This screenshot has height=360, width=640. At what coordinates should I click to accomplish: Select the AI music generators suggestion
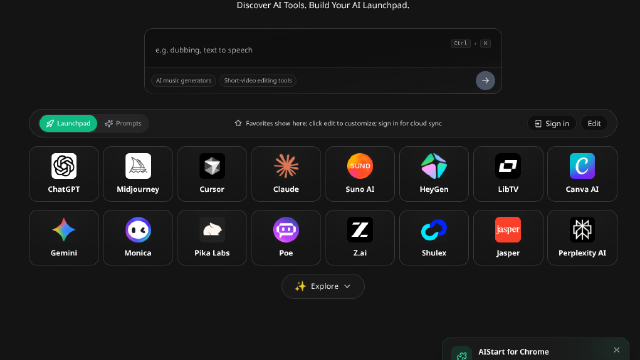[x=183, y=80]
